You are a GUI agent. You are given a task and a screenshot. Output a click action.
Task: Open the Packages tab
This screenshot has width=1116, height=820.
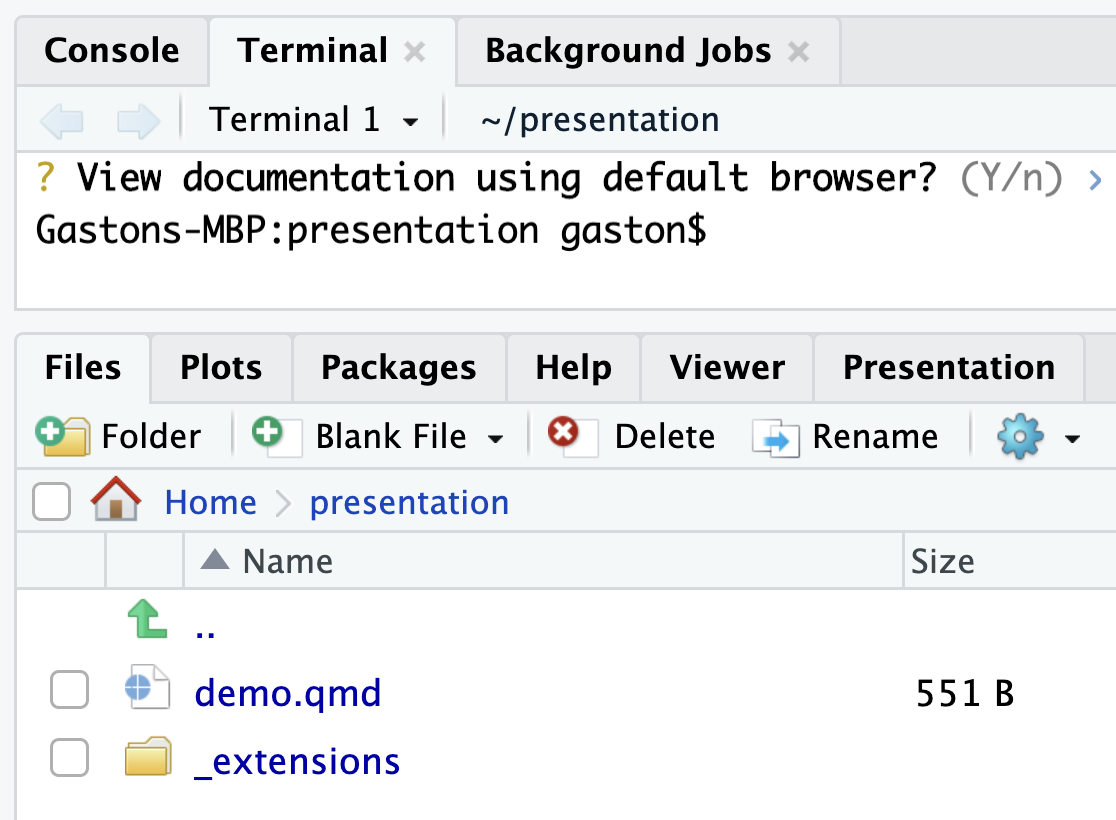point(399,367)
